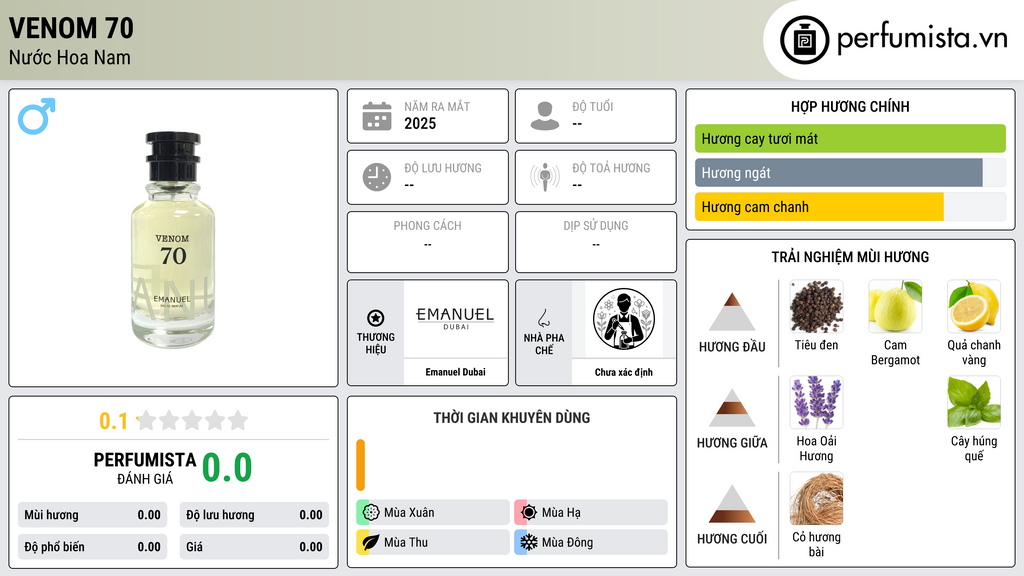The image size is (1024, 576).
Task: Click the Tiêu đen note image
Action: pyautogui.click(x=816, y=306)
